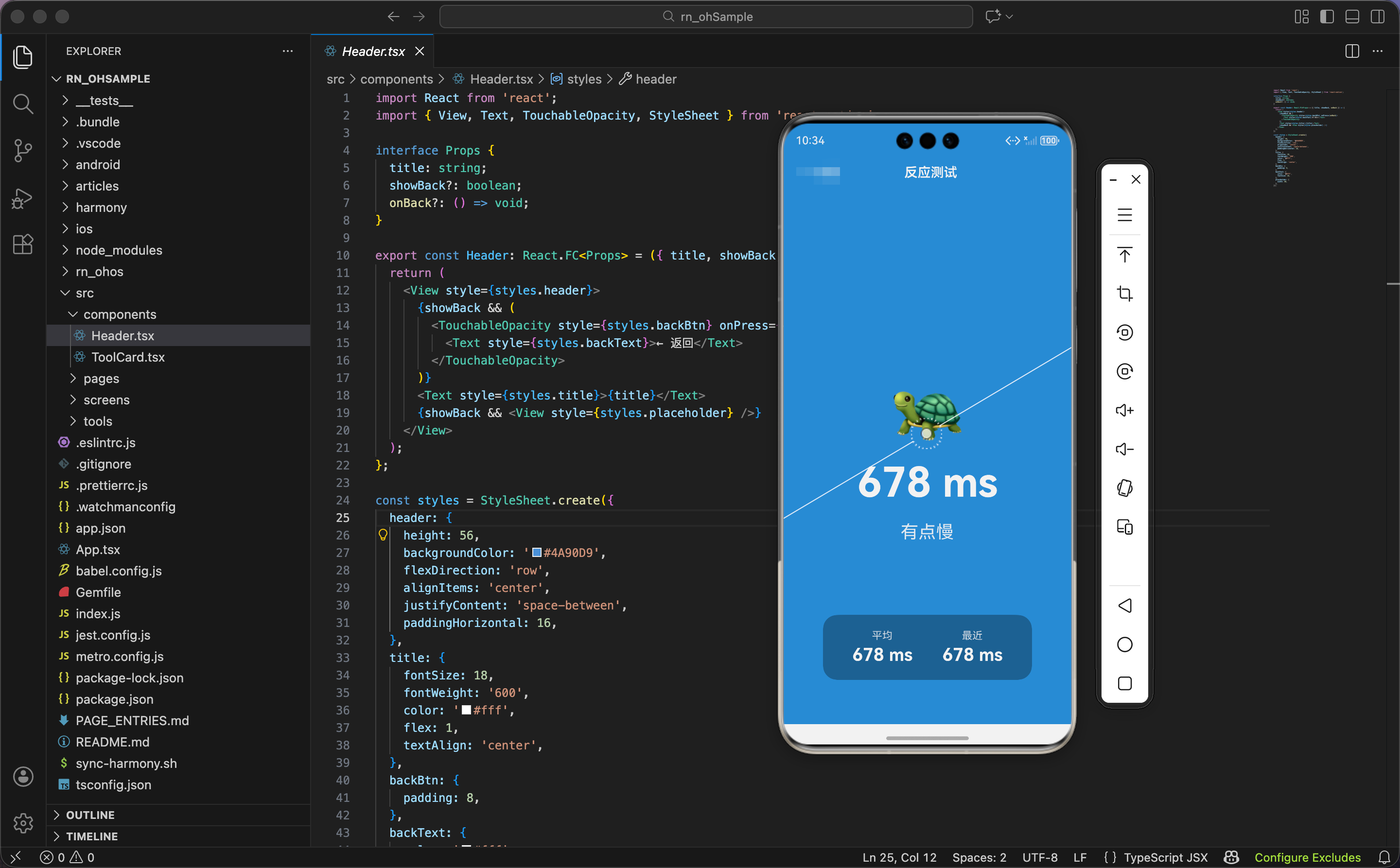
Task: Toggle the primary sidebar visibility
Action: 1327,17
